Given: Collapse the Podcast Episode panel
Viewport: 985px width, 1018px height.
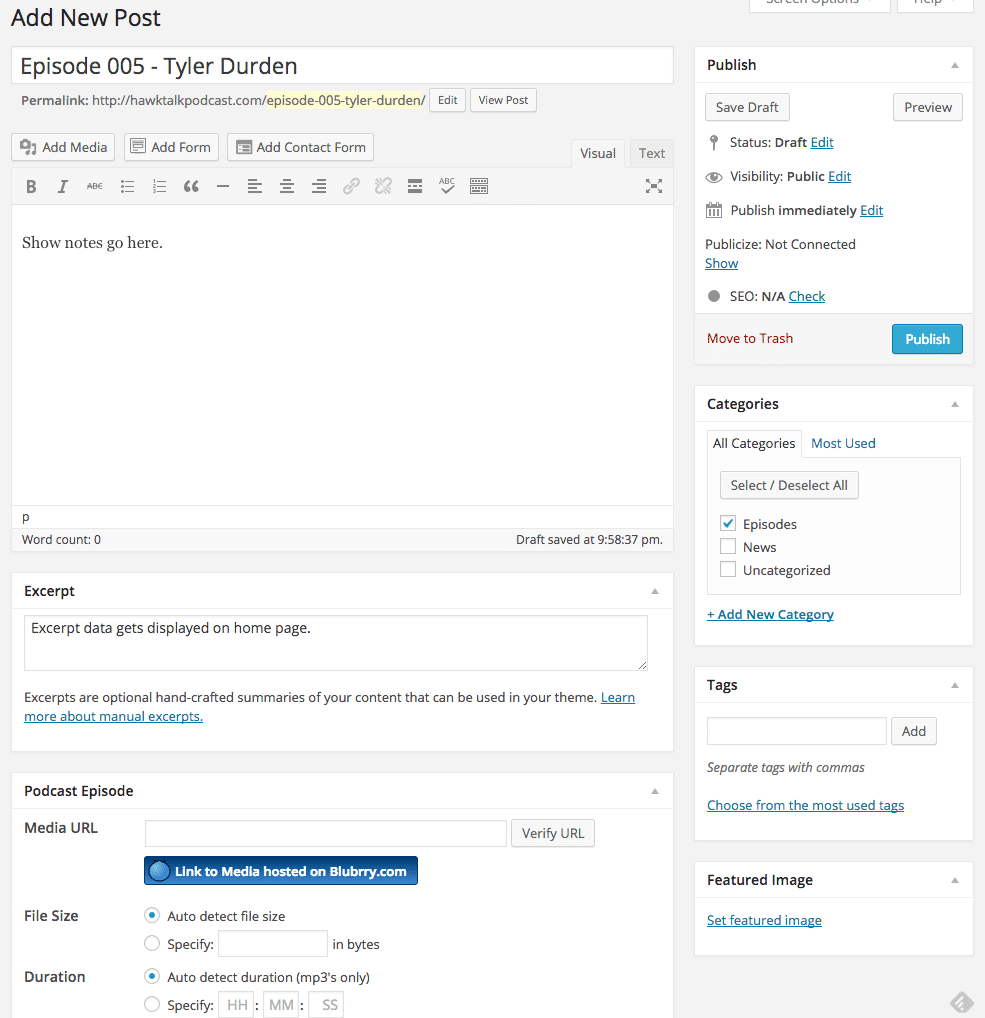Looking at the screenshot, I should click(655, 791).
